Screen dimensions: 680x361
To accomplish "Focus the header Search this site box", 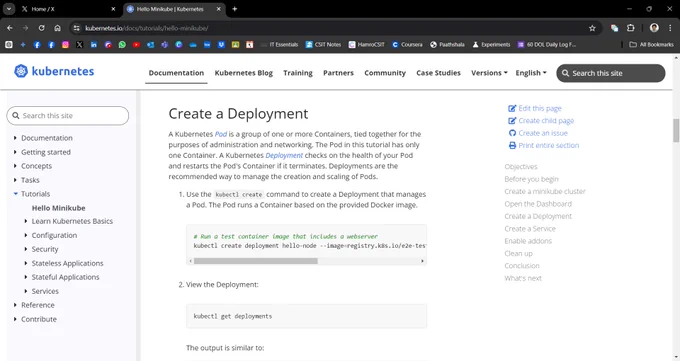I will click(x=611, y=73).
